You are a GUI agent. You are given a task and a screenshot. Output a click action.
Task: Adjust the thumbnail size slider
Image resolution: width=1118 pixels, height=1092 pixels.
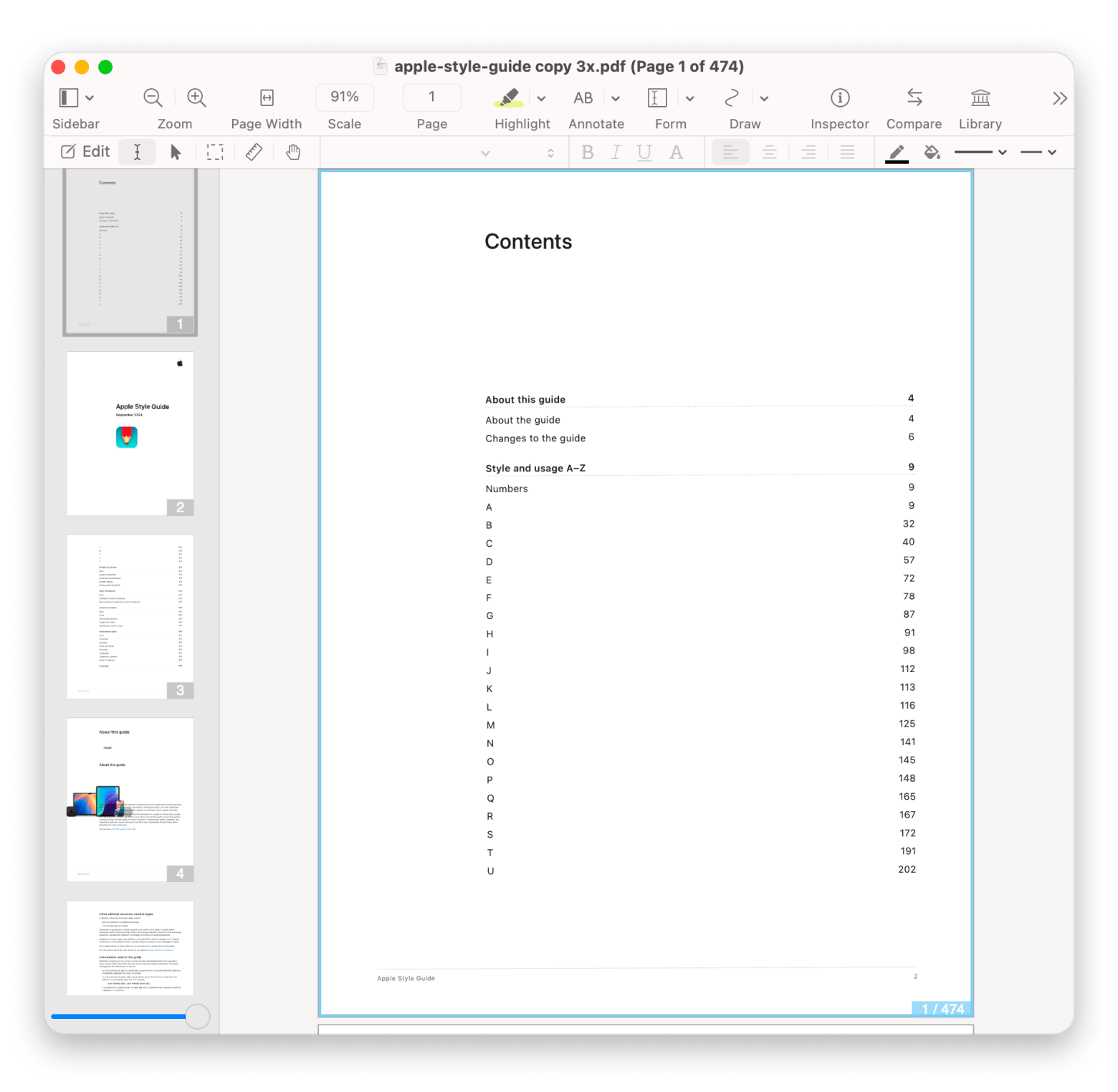[x=197, y=1016]
